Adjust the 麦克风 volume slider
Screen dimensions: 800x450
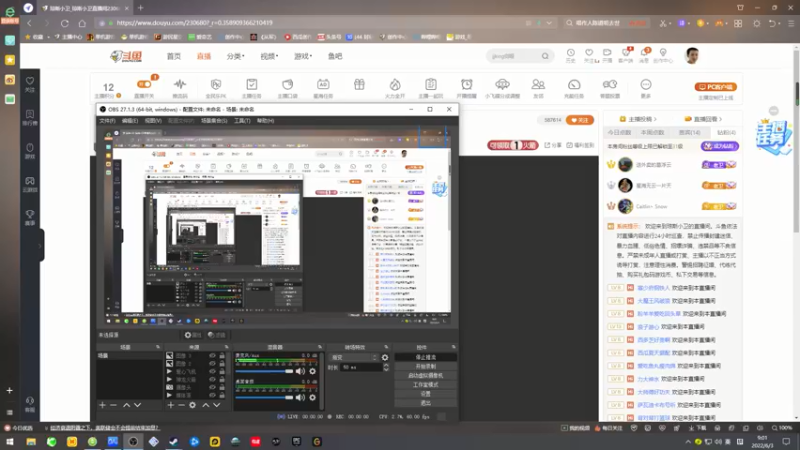click(264, 371)
